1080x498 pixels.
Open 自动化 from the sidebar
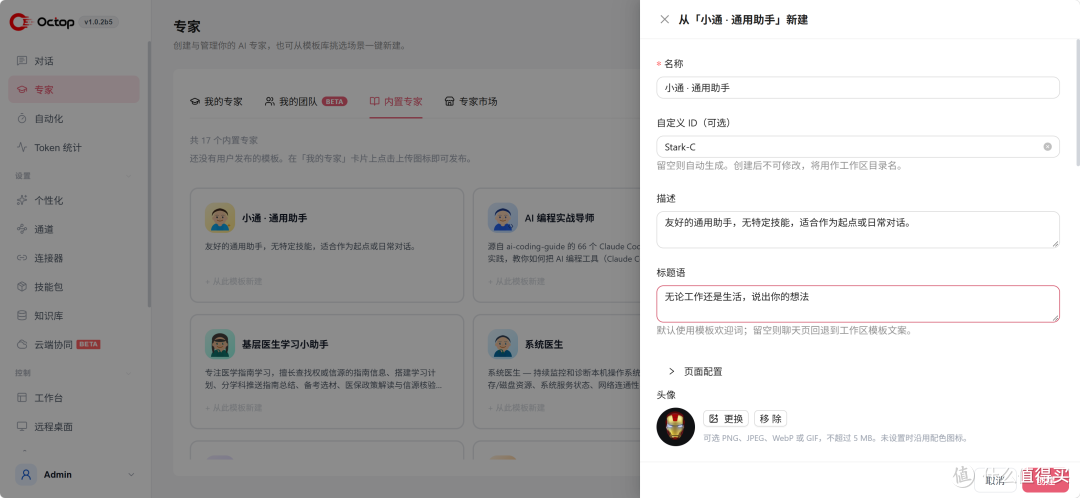click(x=74, y=118)
